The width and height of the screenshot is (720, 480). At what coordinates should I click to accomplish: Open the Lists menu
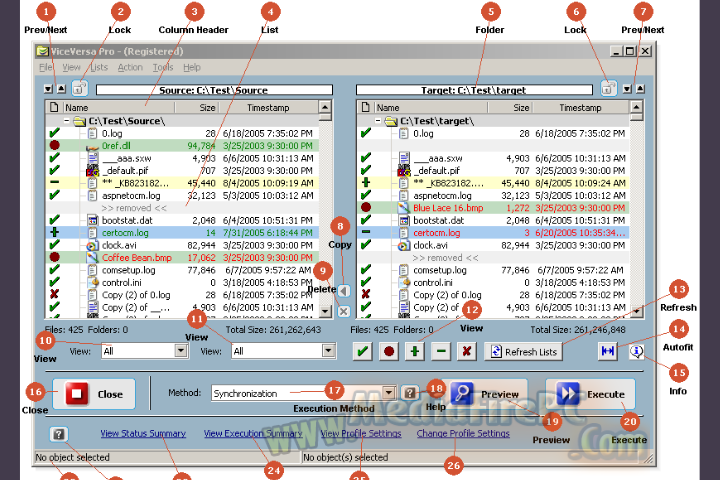click(x=99, y=68)
